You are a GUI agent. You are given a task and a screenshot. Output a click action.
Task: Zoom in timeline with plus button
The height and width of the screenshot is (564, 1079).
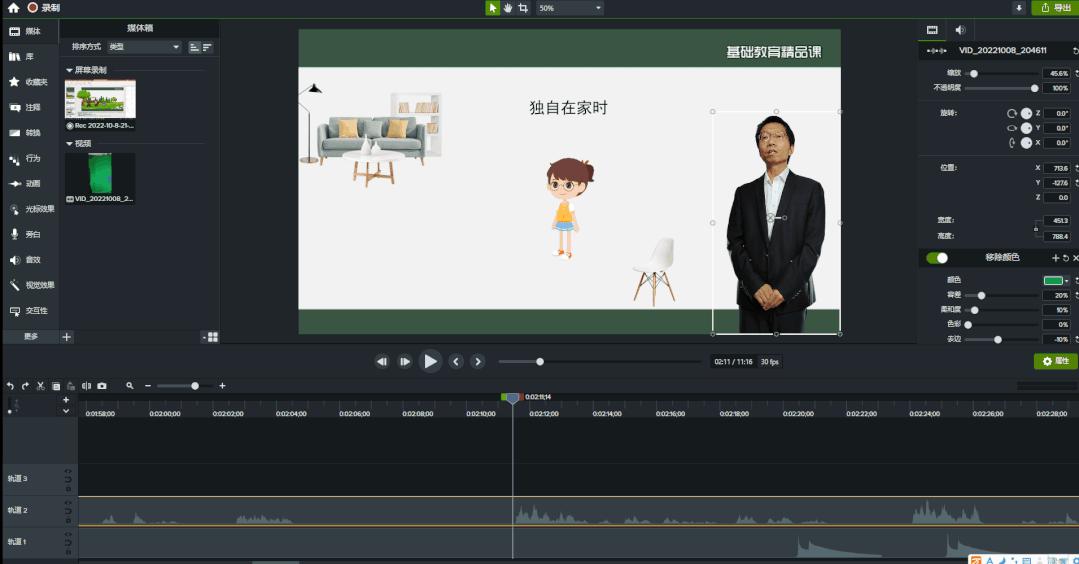tap(222, 387)
